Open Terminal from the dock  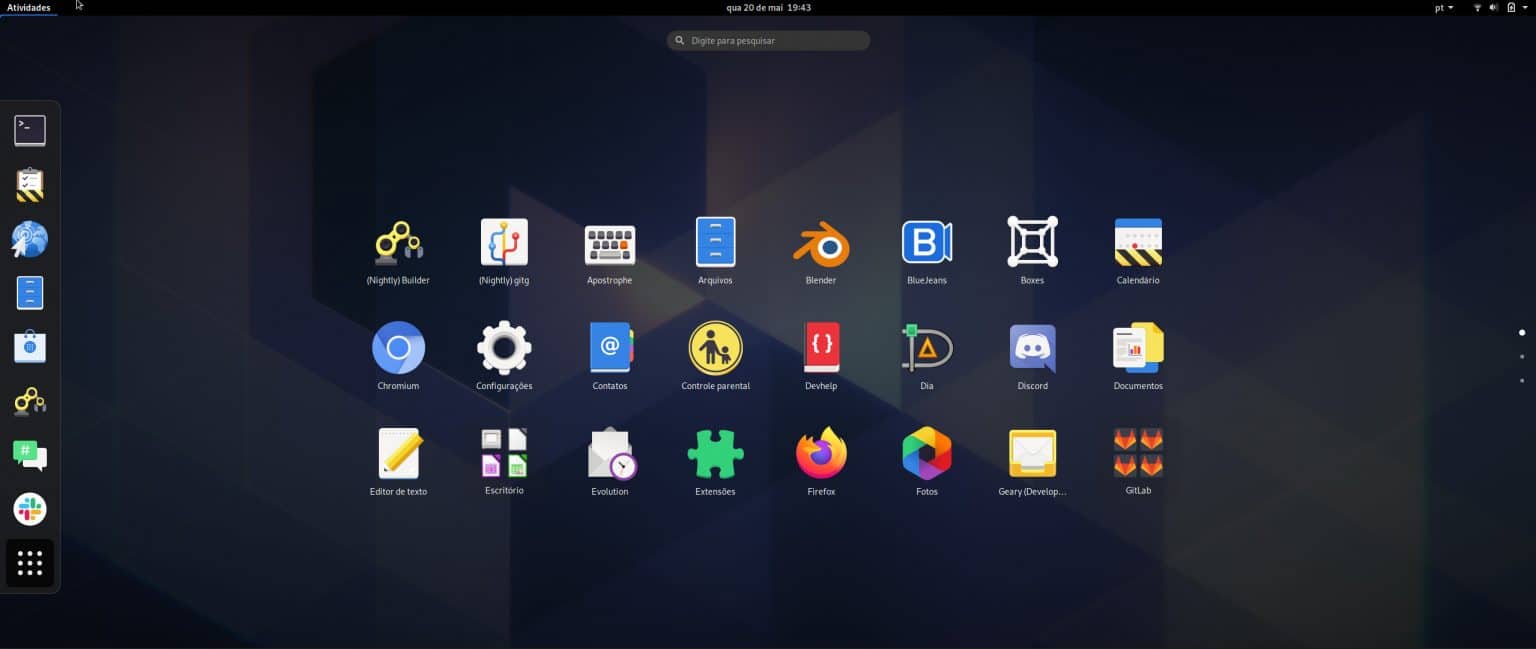pyautogui.click(x=30, y=131)
